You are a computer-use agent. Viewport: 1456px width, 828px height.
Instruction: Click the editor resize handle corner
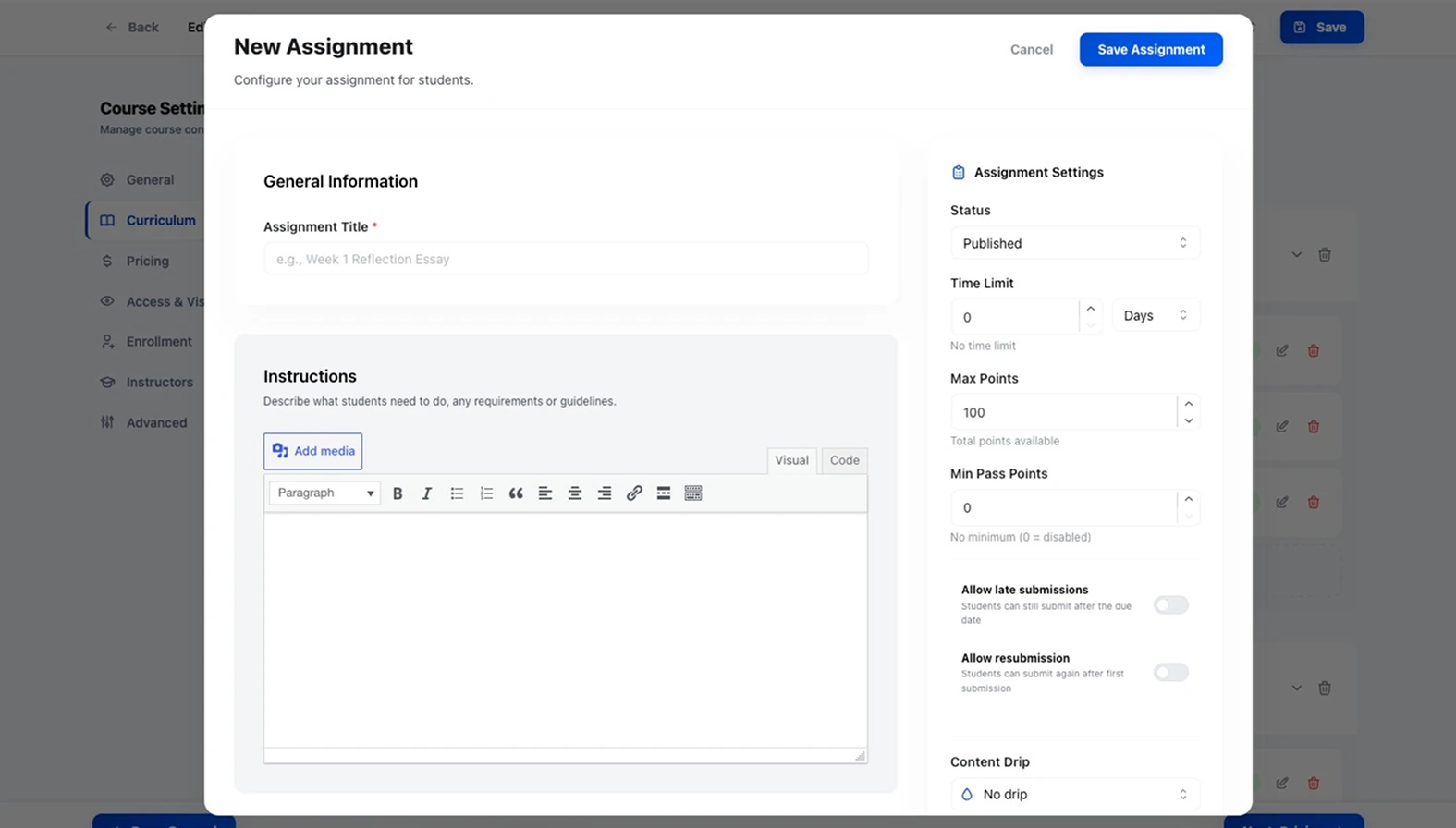860,756
